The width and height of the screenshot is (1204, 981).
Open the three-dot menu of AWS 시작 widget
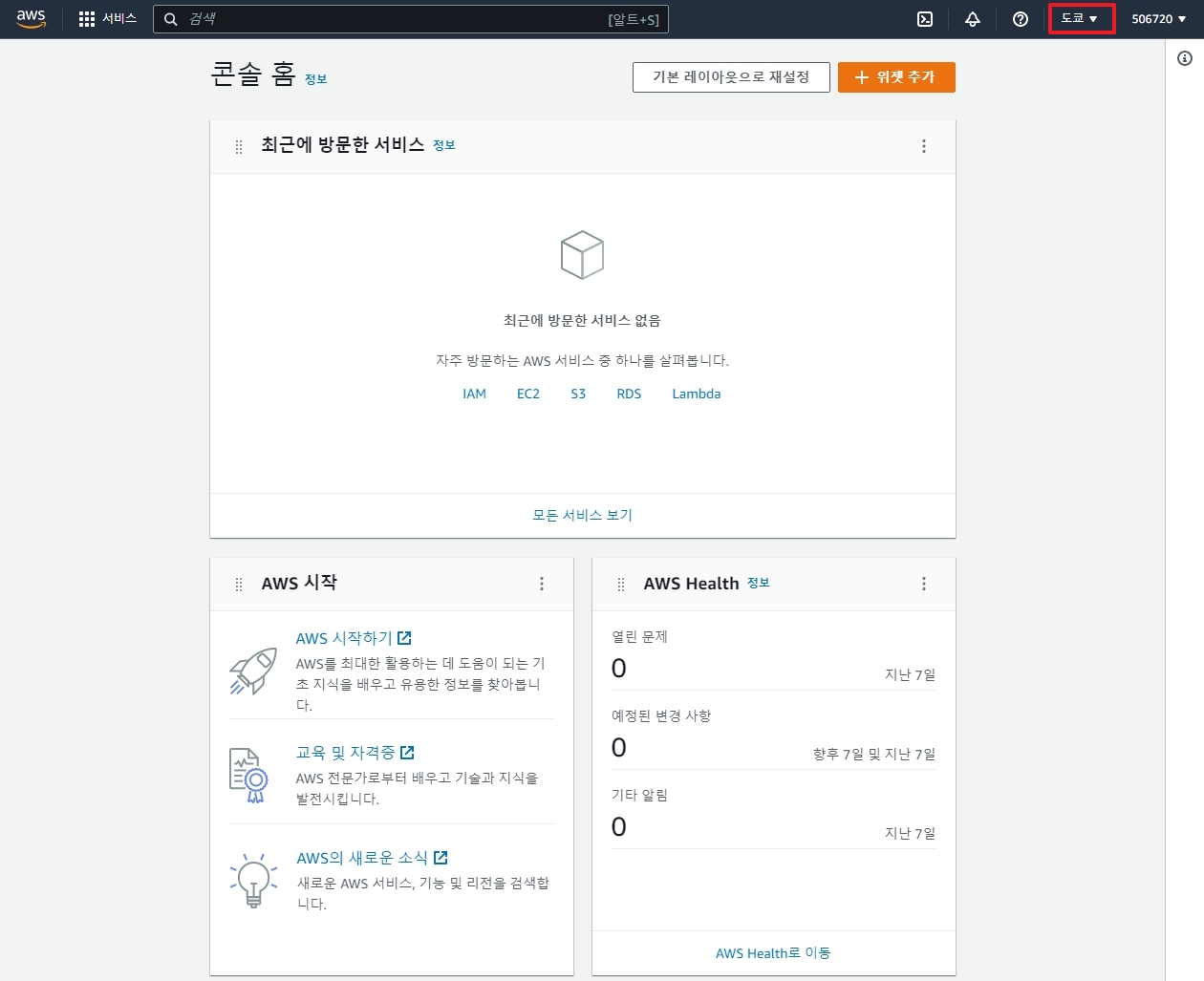542,584
